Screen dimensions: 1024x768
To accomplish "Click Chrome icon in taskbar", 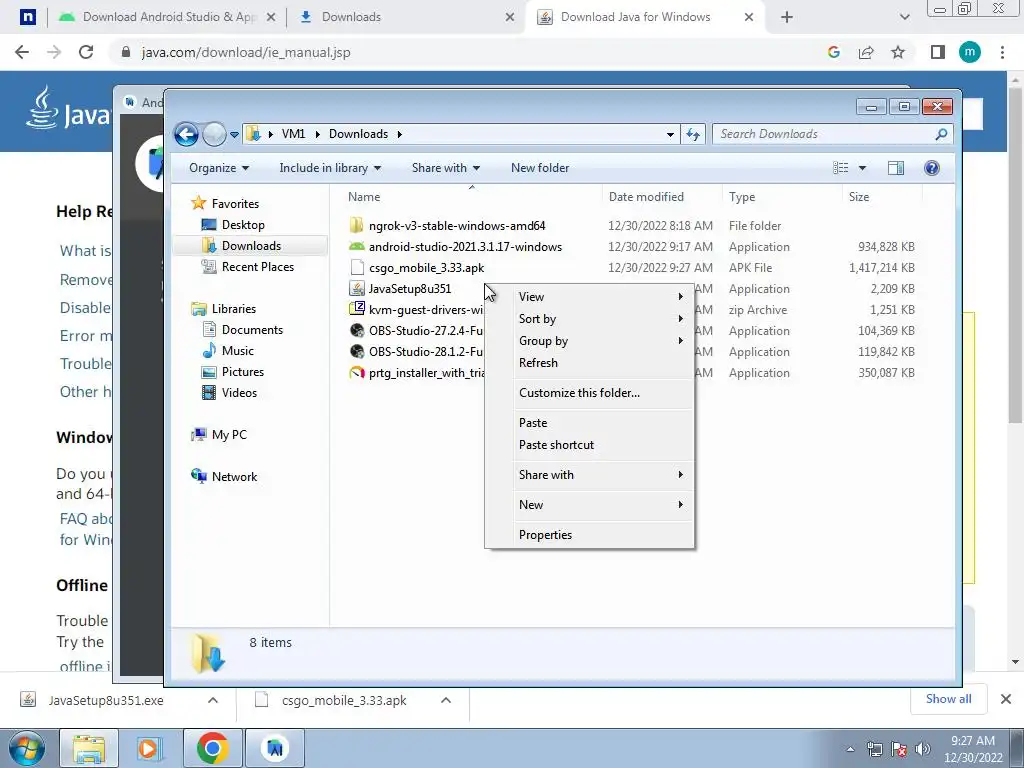I will (212, 748).
